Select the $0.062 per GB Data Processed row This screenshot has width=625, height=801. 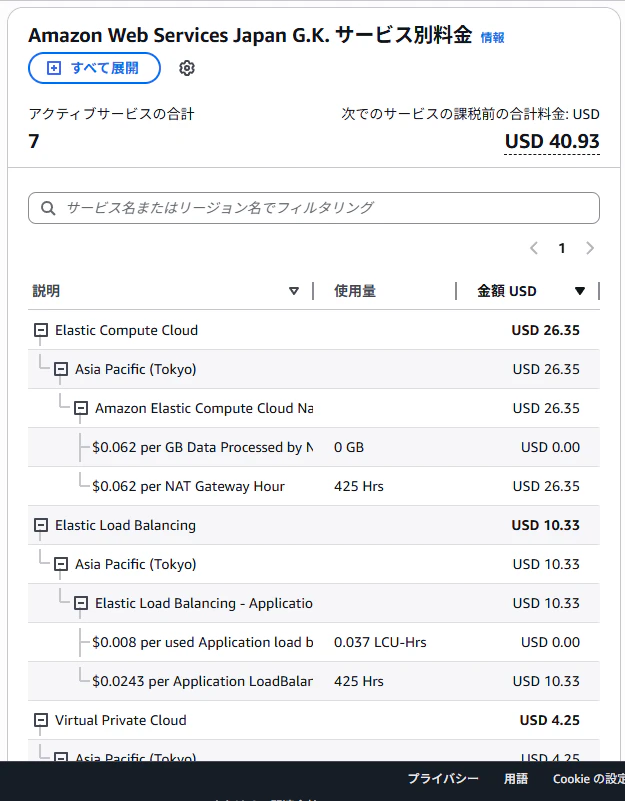coord(314,447)
